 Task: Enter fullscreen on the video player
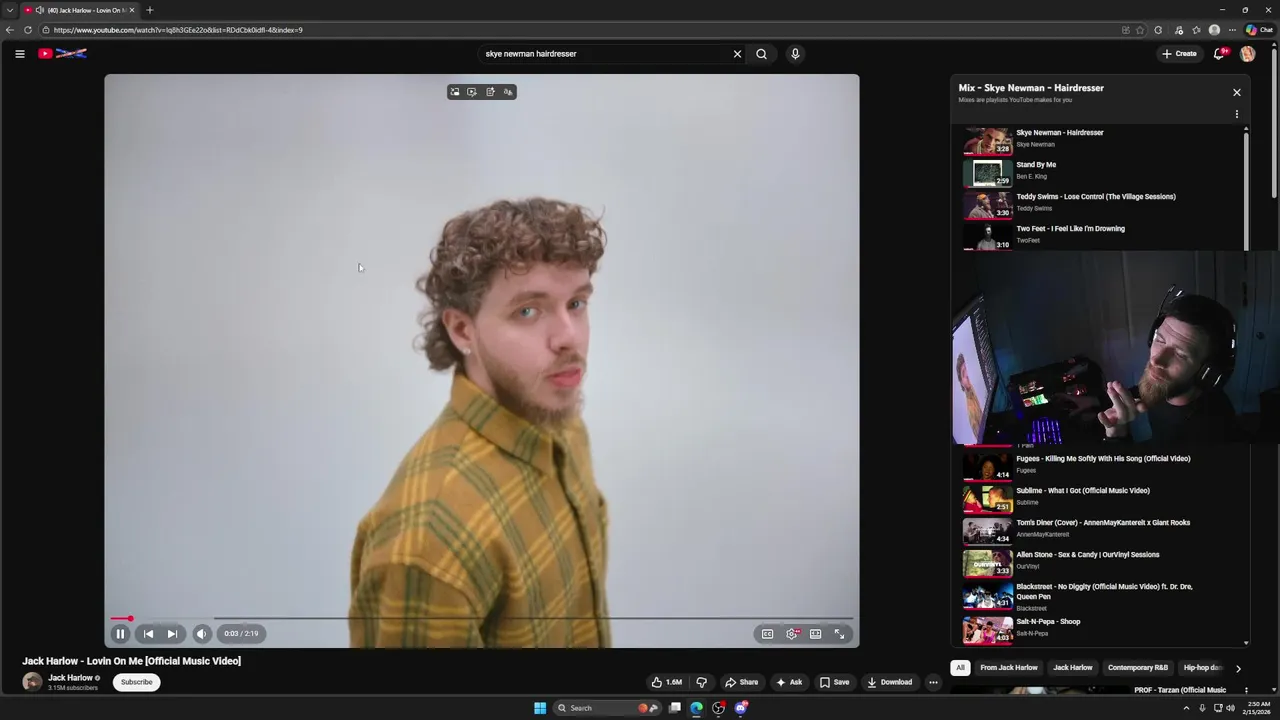pos(839,633)
